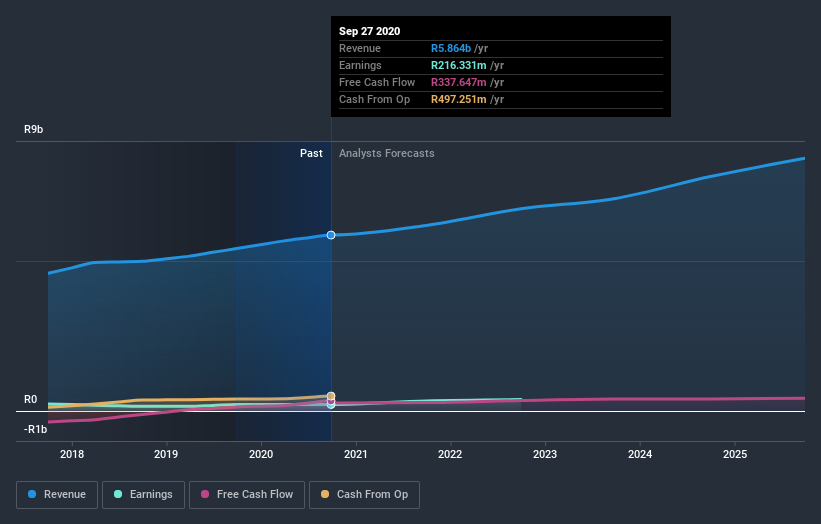
Task: Click the R216.331m earnings value in tooltip
Action: click(x=459, y=65)
